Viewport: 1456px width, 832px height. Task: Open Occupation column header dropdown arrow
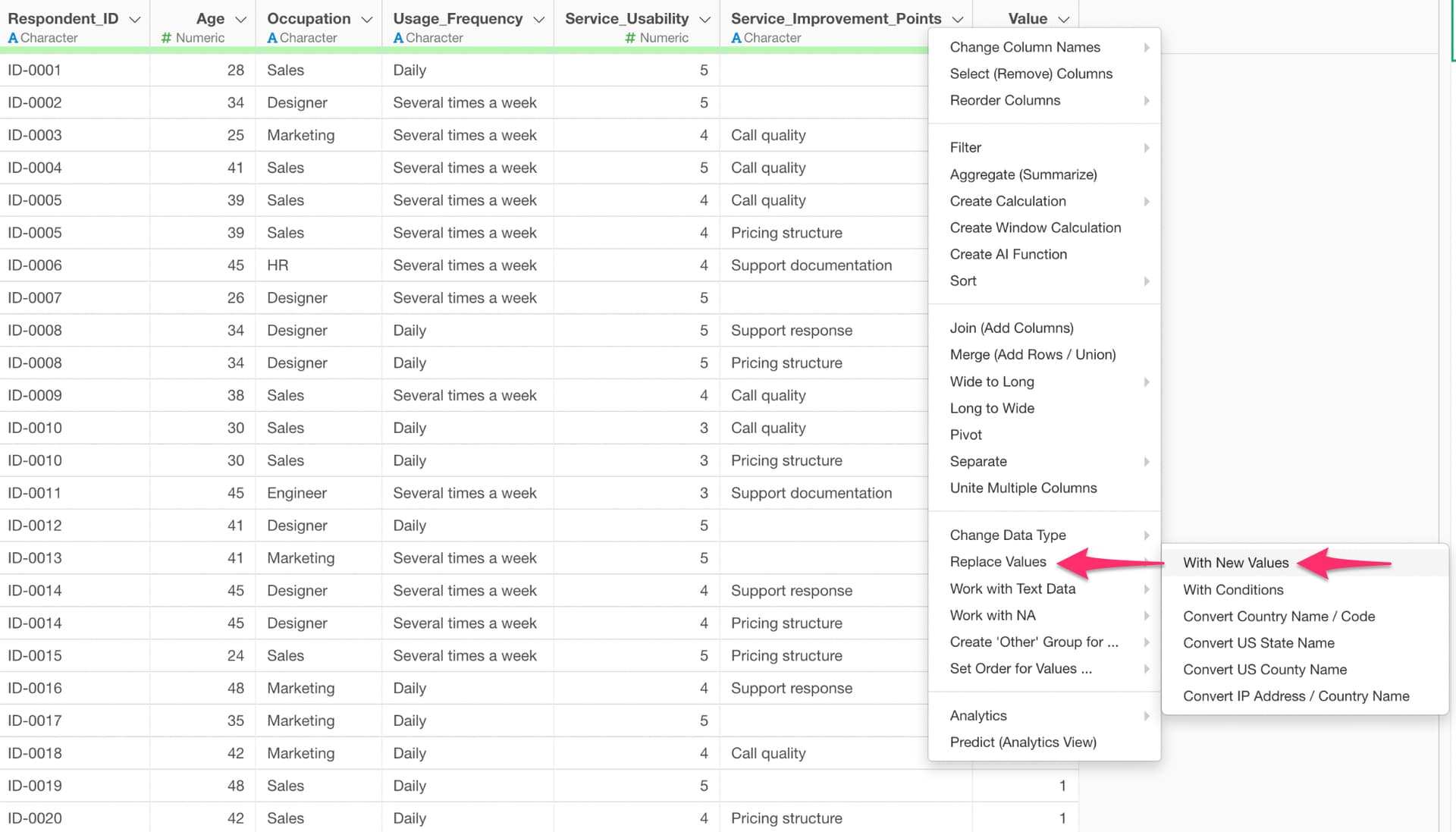coord(367,19)
